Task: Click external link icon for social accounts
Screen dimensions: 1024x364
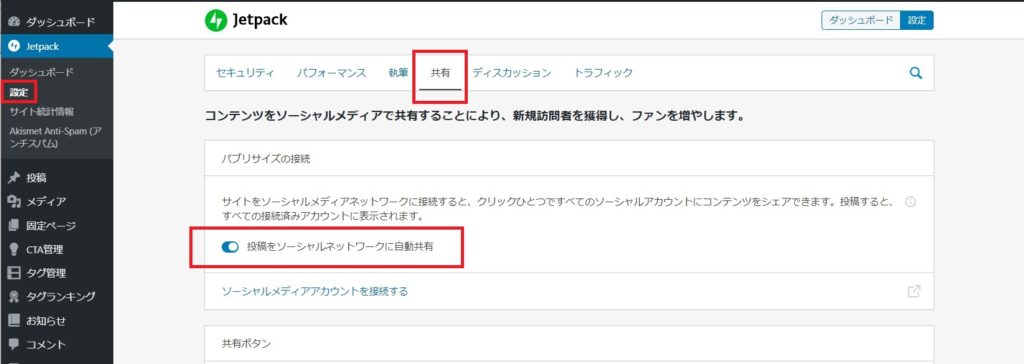Action: coord(914,291)
